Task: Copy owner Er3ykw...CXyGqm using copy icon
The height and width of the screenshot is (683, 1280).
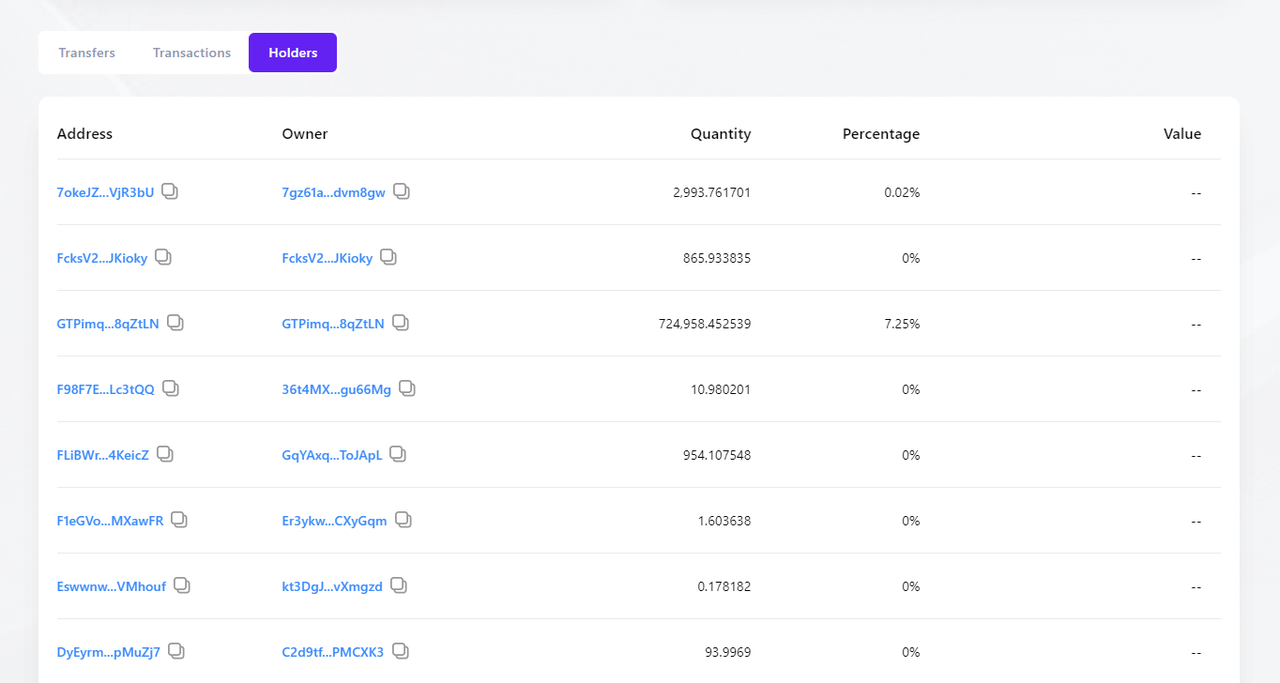Action: click(403, 520)
